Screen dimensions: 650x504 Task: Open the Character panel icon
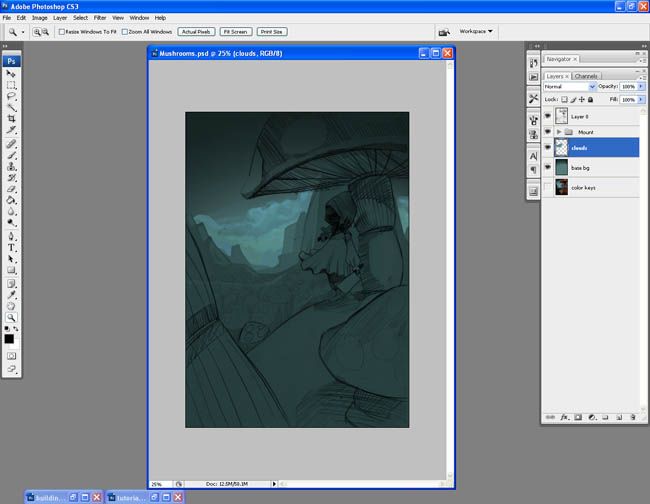click(x=534, y=156)
